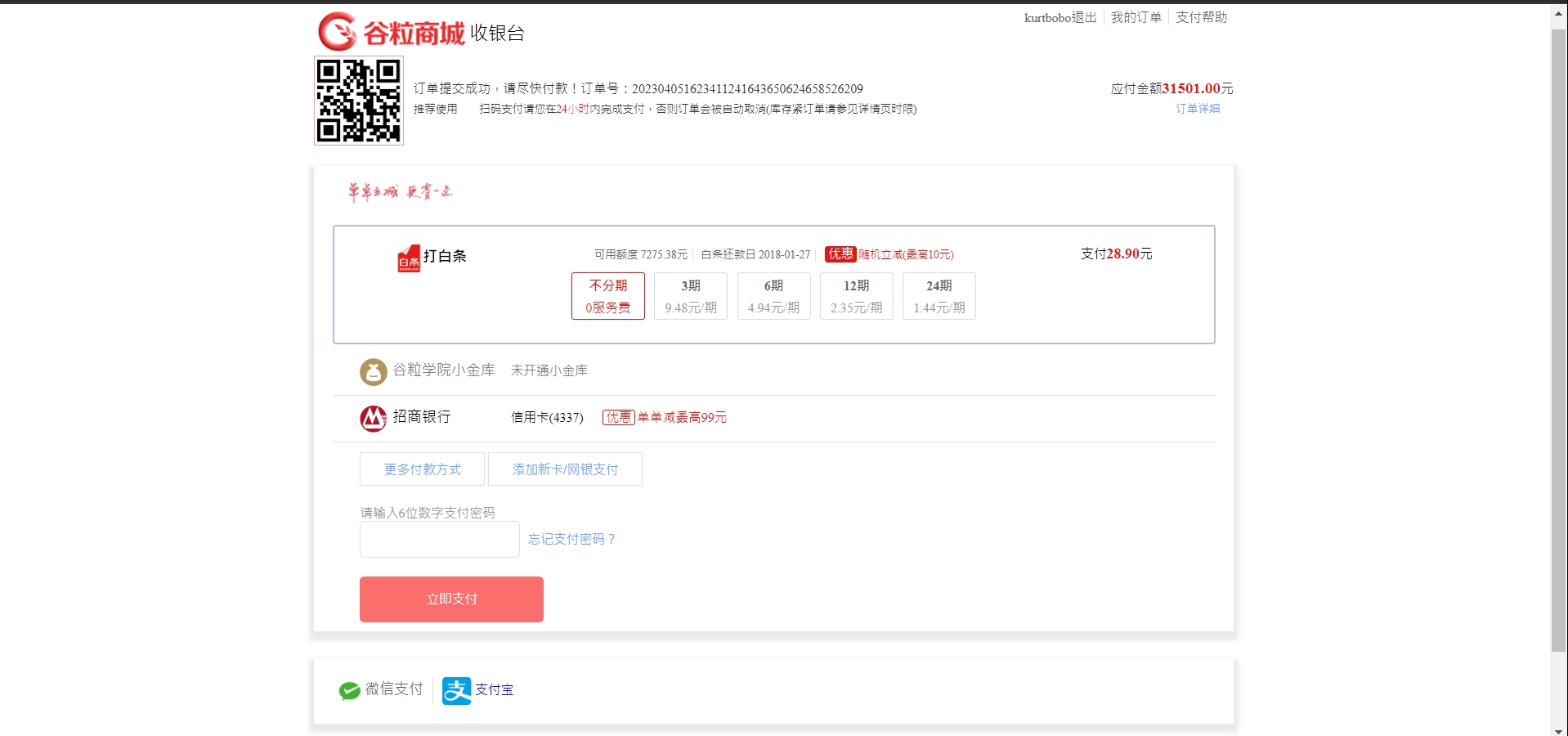Focus the 6-digit payment password field
The height and width of the screenshot is (736, 1568).
(440, 540)
